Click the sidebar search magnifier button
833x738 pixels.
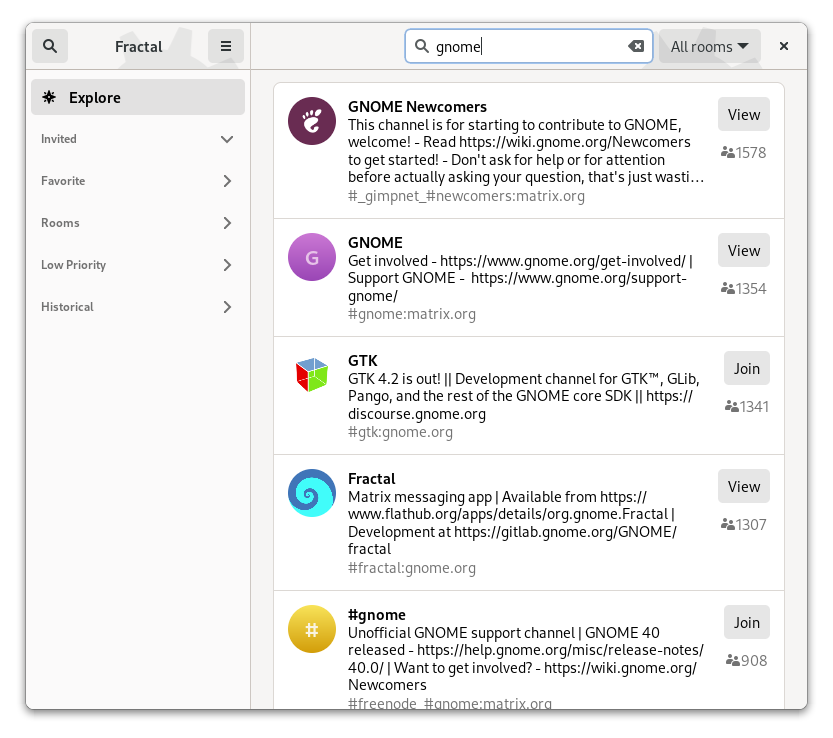[50, 46]
